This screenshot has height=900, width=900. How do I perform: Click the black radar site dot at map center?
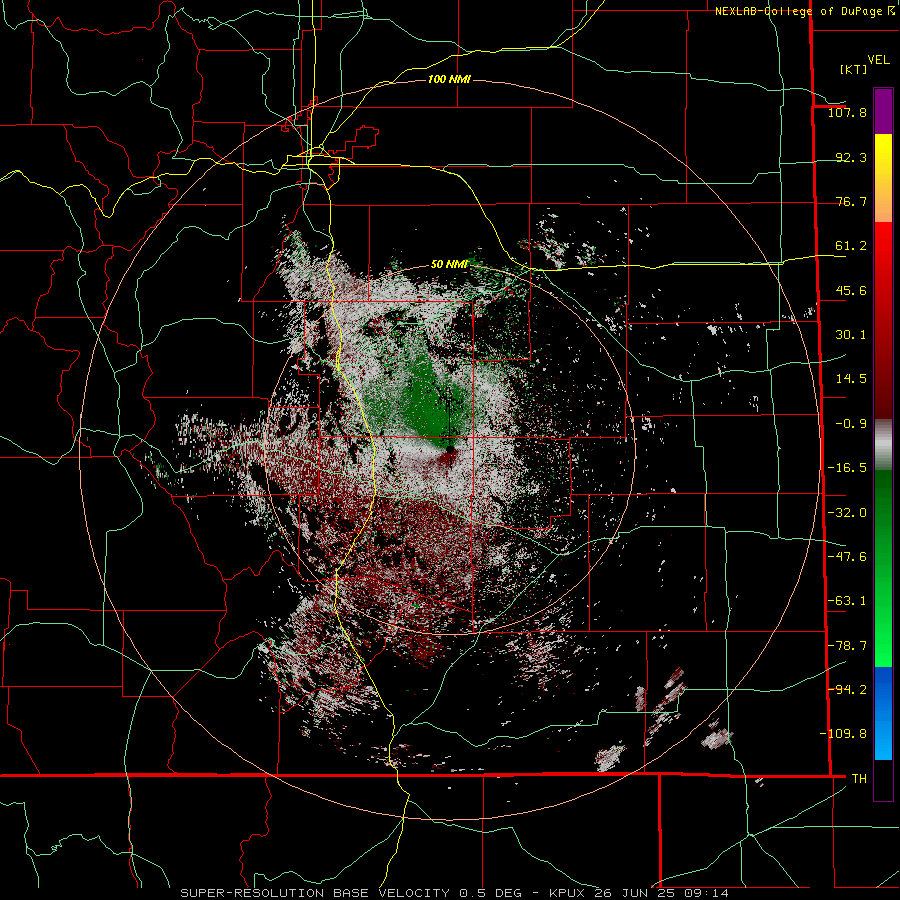450,449
